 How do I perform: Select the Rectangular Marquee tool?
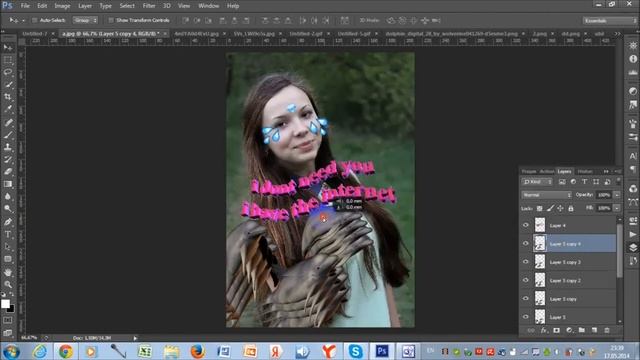[x=8, y=60]
